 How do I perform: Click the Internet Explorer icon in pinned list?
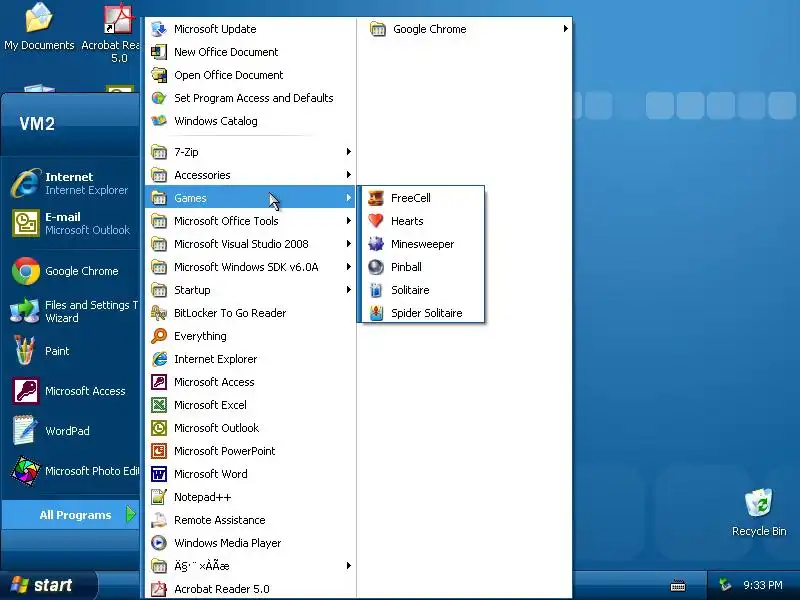[26, 183]
